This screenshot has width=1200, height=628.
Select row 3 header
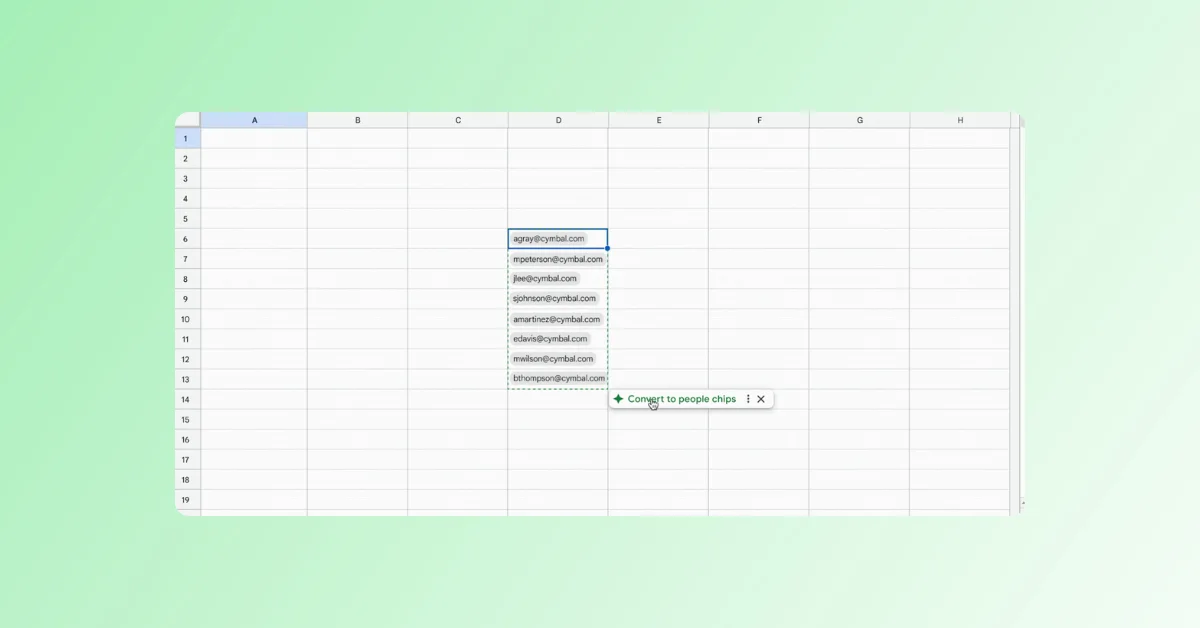point(188,178)
